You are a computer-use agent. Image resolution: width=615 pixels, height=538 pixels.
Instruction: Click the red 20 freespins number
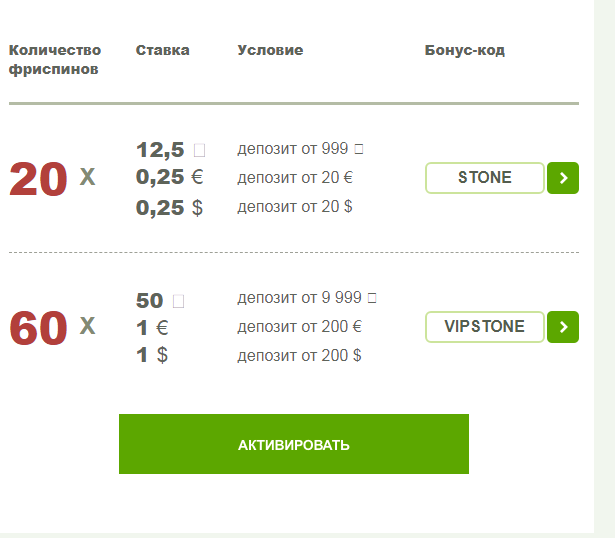pyautogui.click(x=38, y=179)
